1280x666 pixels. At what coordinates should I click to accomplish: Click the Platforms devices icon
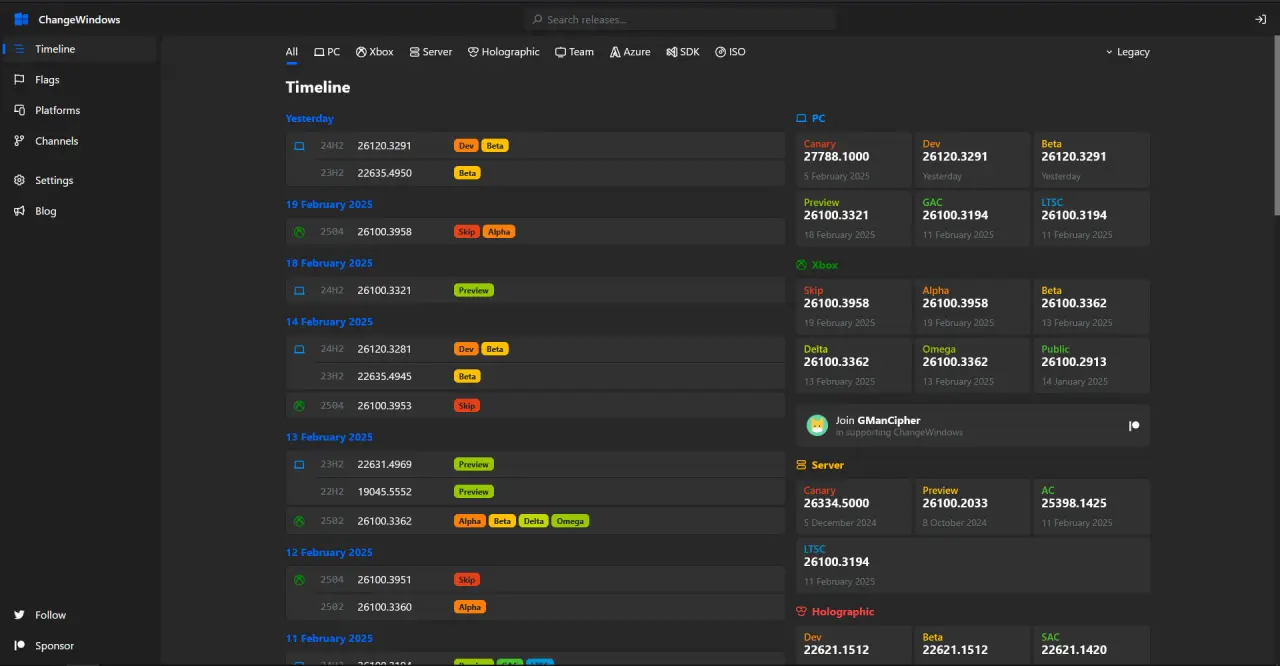(19, 110)
